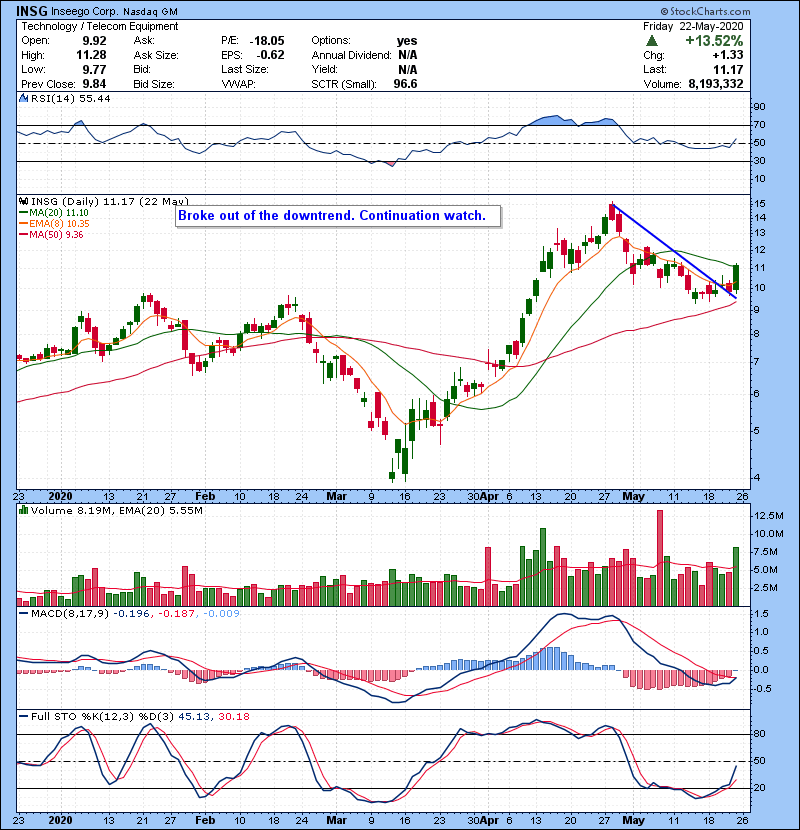Click the MA(50) 9.36 legend entry

(x=51, y=234)
